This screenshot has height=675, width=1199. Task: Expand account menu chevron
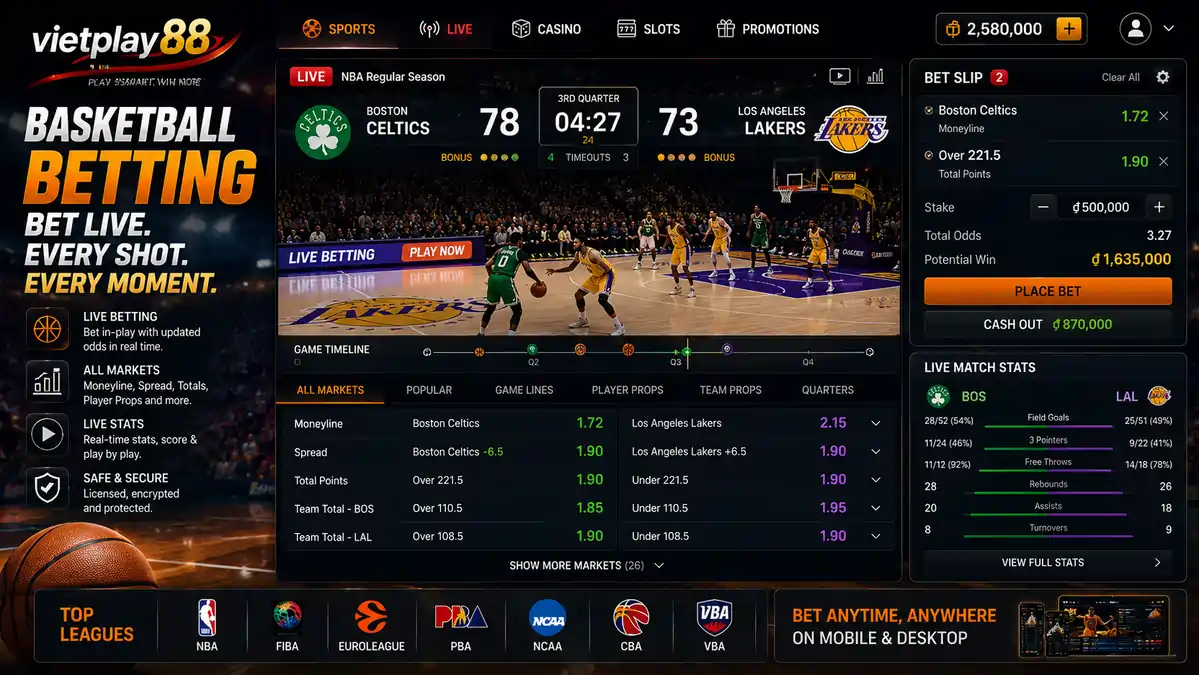[1168, 28]
